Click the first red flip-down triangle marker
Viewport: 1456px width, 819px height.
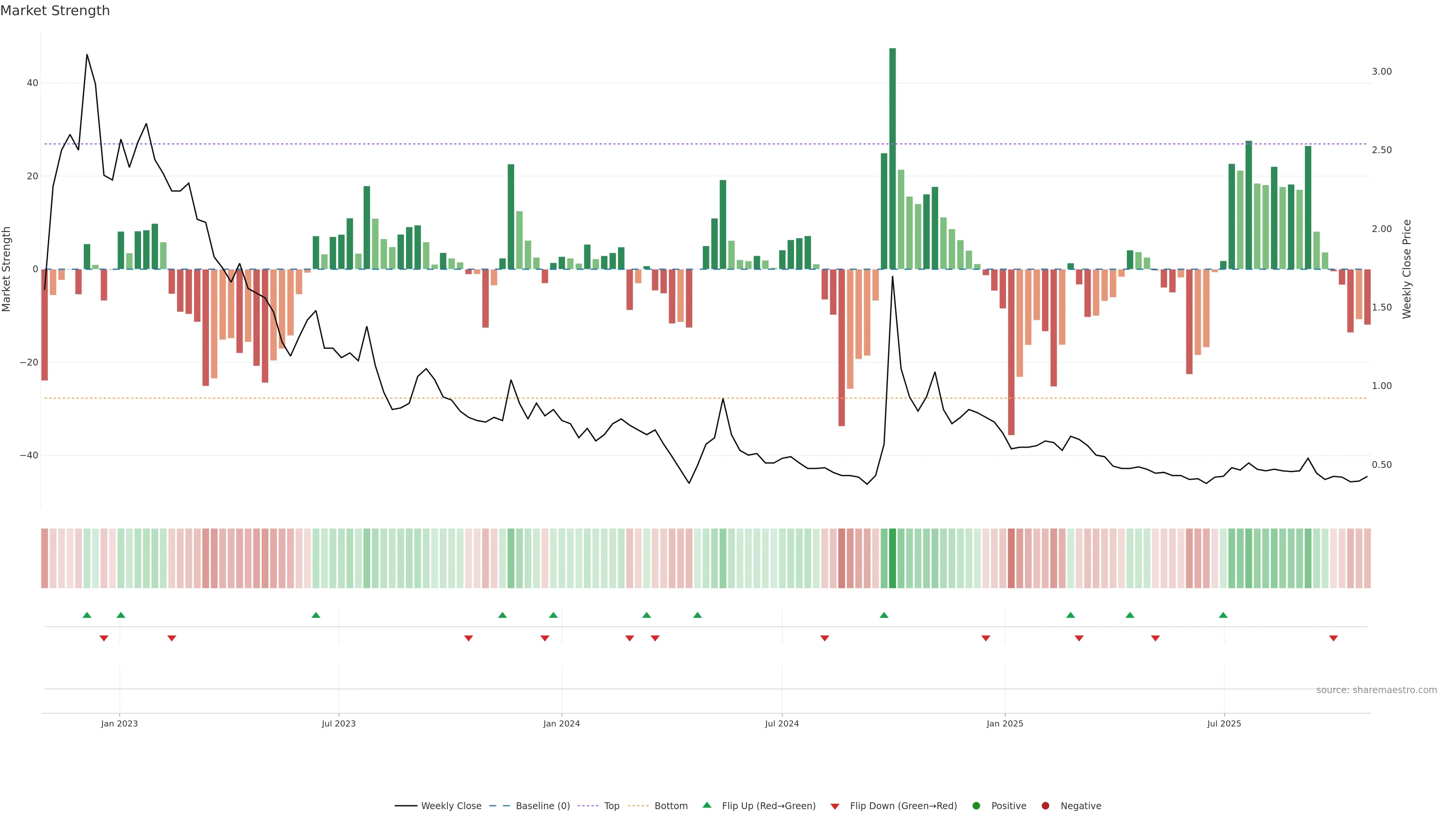(x=104, y=638)
